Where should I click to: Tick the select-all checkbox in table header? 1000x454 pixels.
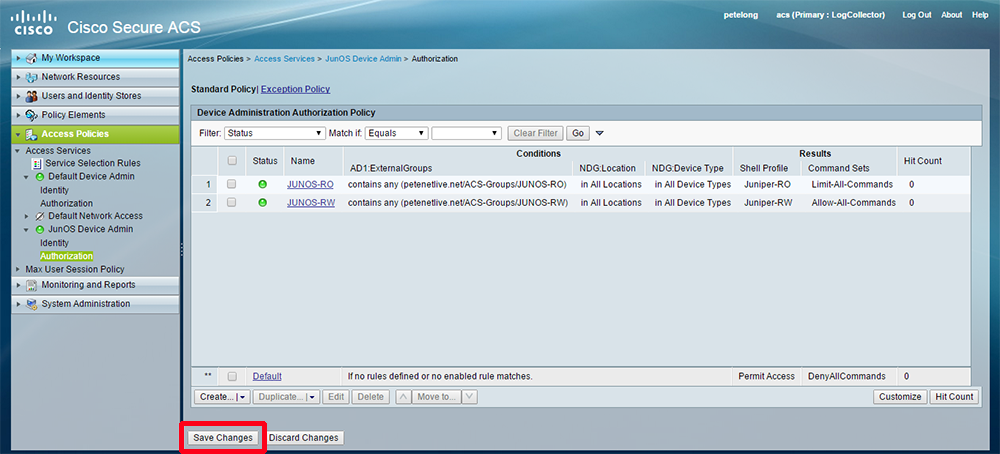click(232, 161)
